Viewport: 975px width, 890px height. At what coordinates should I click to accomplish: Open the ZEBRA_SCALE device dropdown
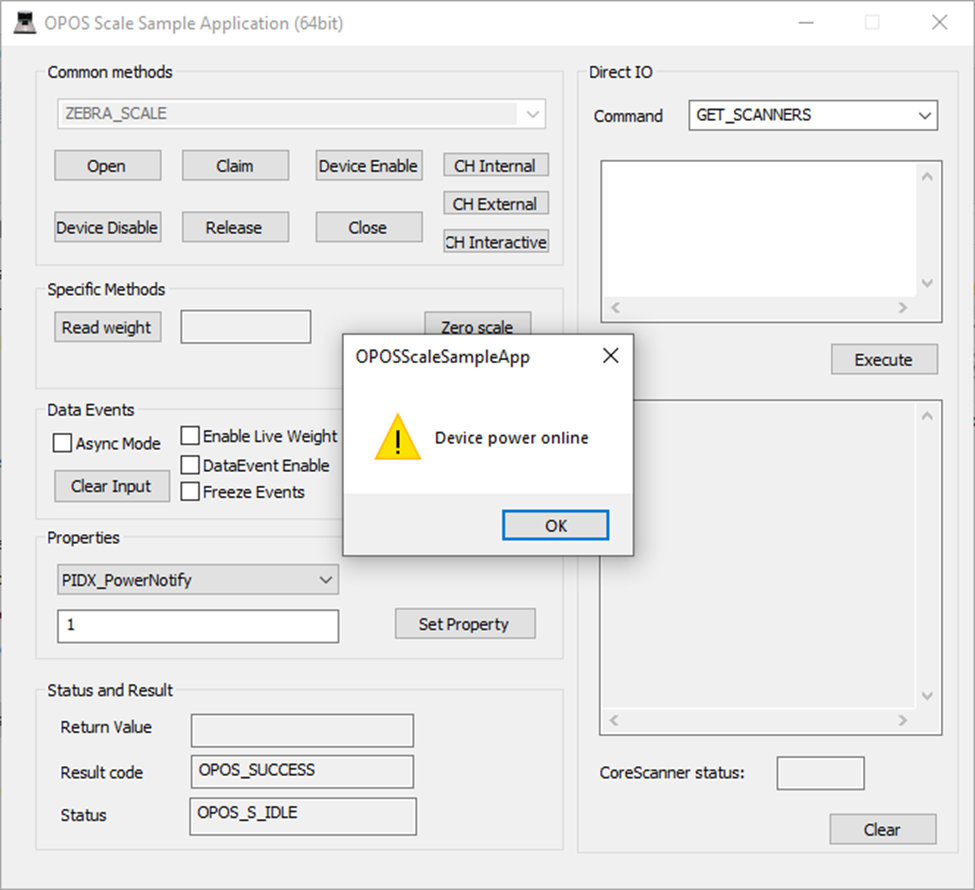click(302, 114)
